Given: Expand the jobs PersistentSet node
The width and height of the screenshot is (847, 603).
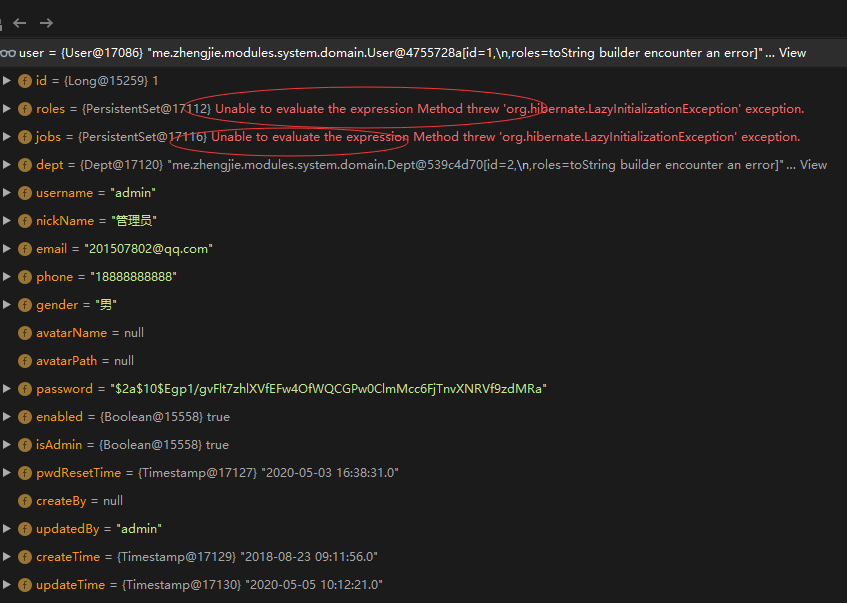Looking at the screenshot, I should click(6, 137).
